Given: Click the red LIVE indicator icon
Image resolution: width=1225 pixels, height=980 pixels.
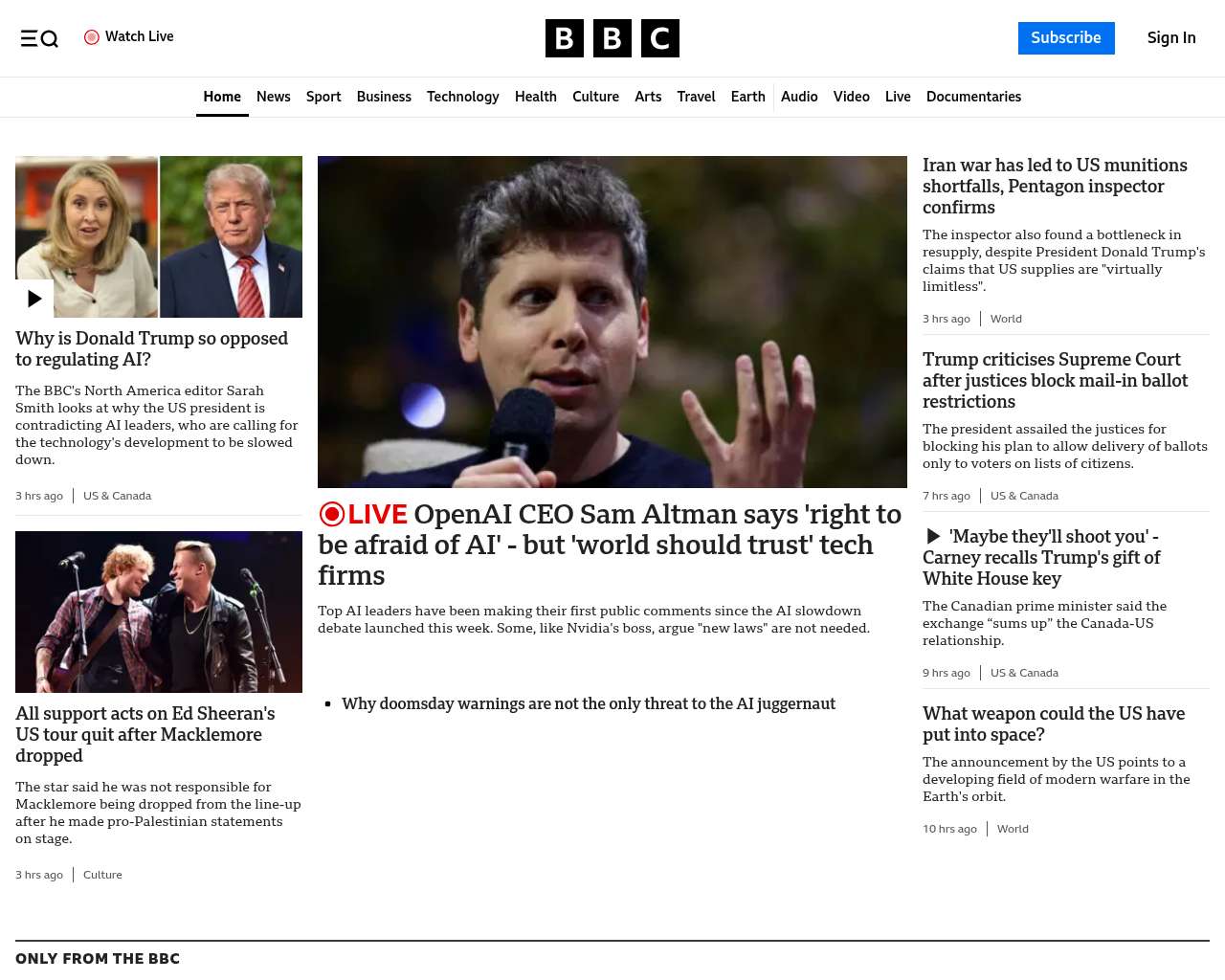Looking at the screenshot, I should coord(331,514).
